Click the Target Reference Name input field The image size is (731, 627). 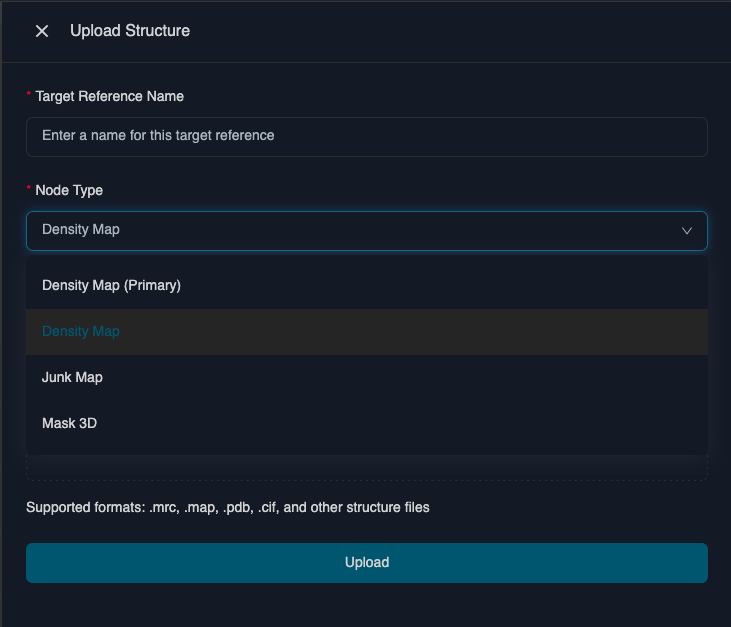tap(366, 136)
